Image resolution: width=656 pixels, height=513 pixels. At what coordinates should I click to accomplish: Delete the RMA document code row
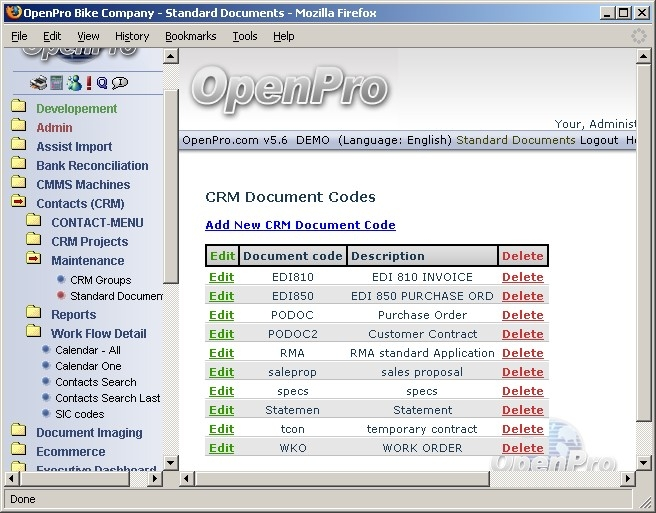click(x=522, y=353)
